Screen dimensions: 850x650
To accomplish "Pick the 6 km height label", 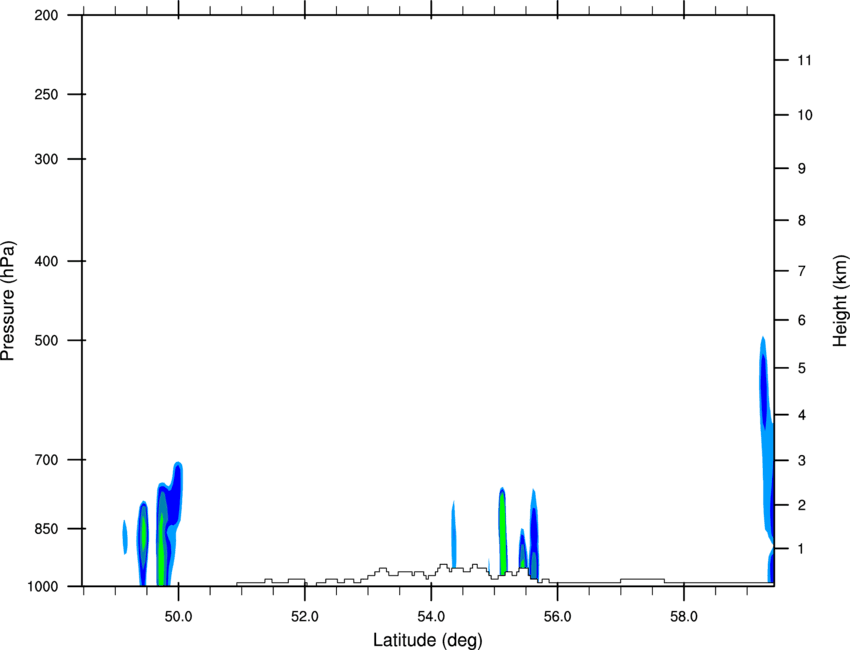I will [801, 320].
